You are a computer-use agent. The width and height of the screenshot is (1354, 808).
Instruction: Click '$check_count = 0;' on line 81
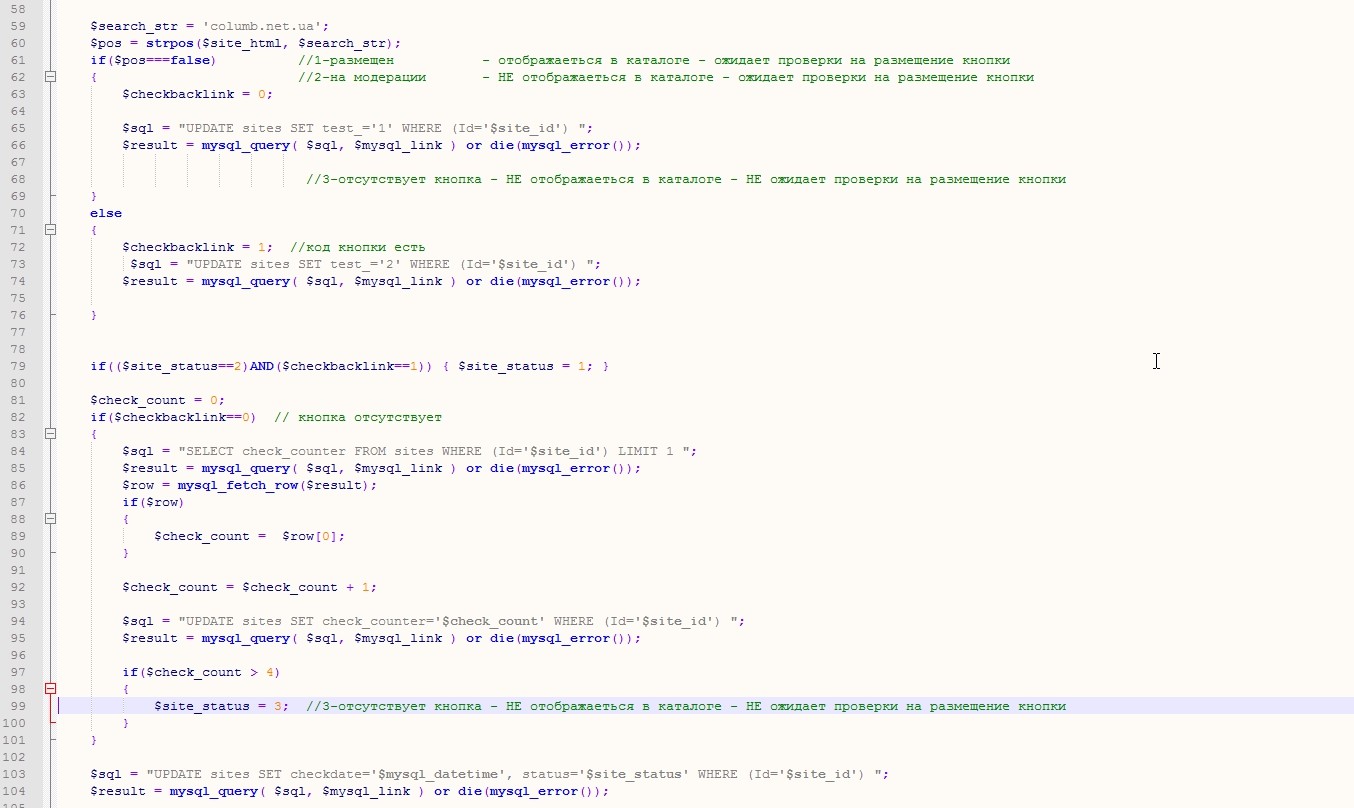157,400
